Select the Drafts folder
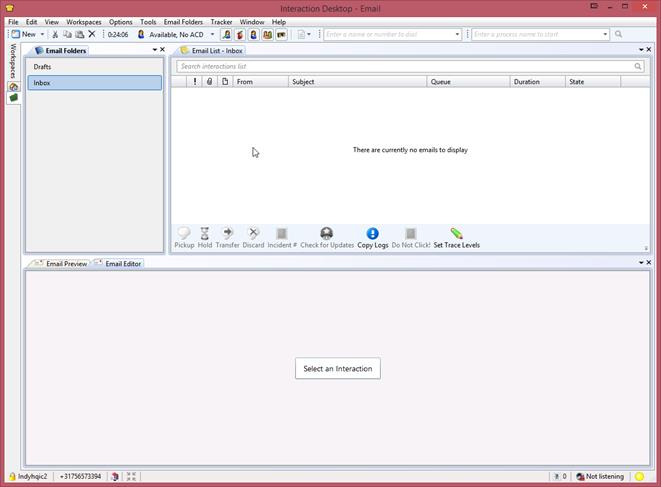 click(x=43, y=67)
